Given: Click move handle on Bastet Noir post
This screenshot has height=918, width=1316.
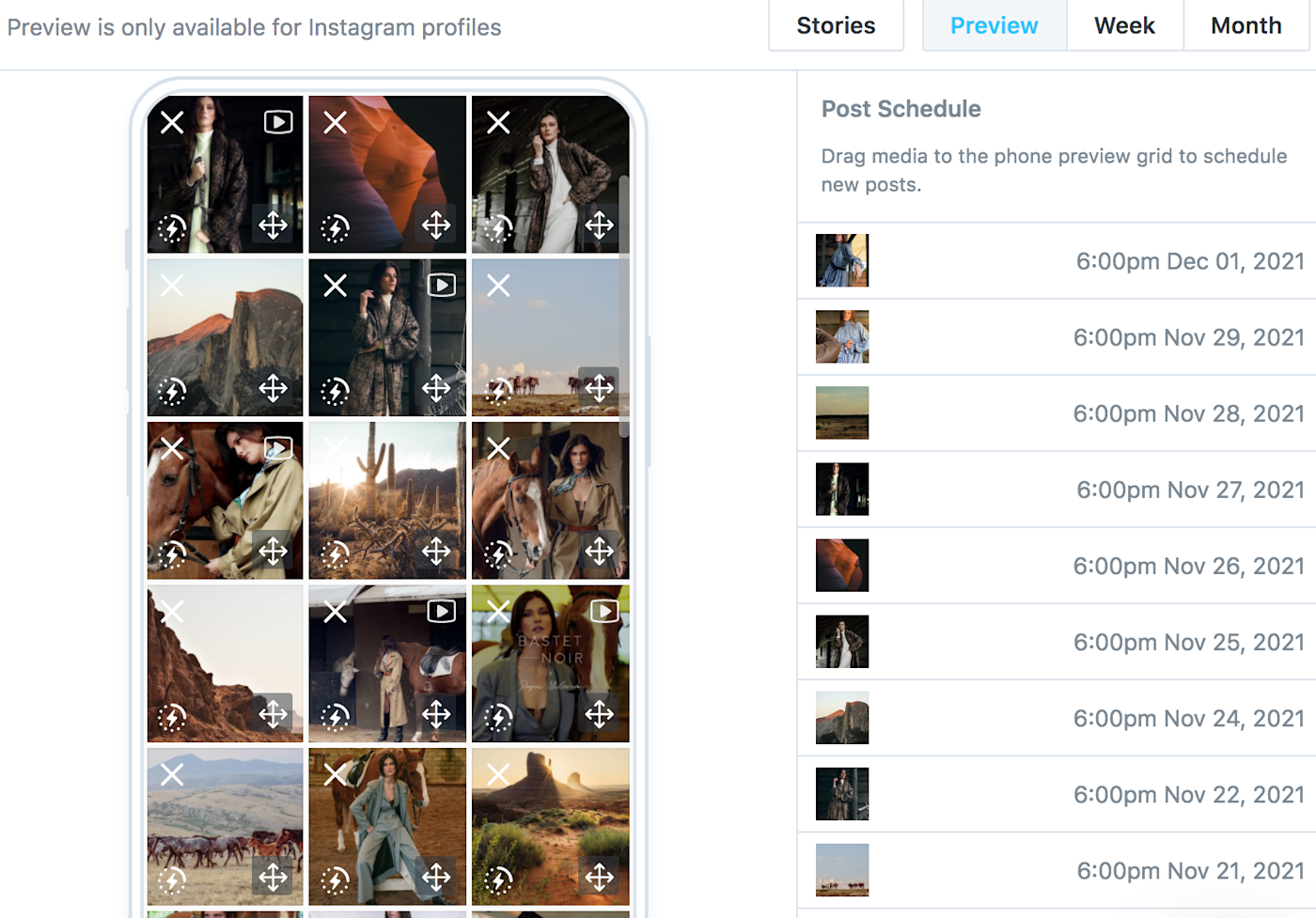Looking at the screenshot, I should coord(600,714).
